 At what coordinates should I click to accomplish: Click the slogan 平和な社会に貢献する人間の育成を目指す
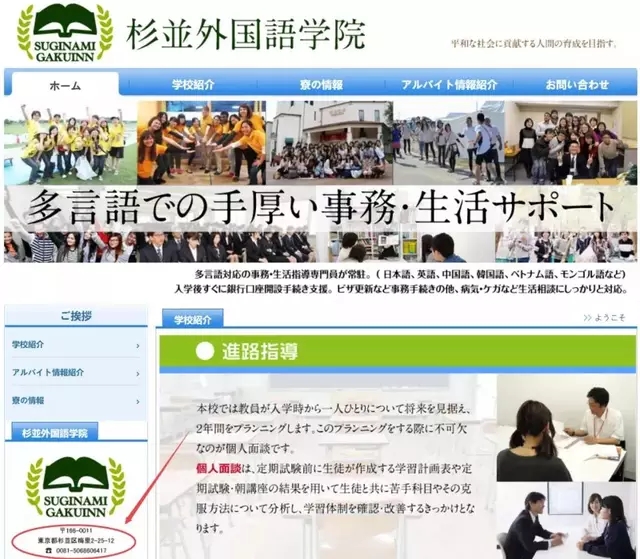pos(535,44)
